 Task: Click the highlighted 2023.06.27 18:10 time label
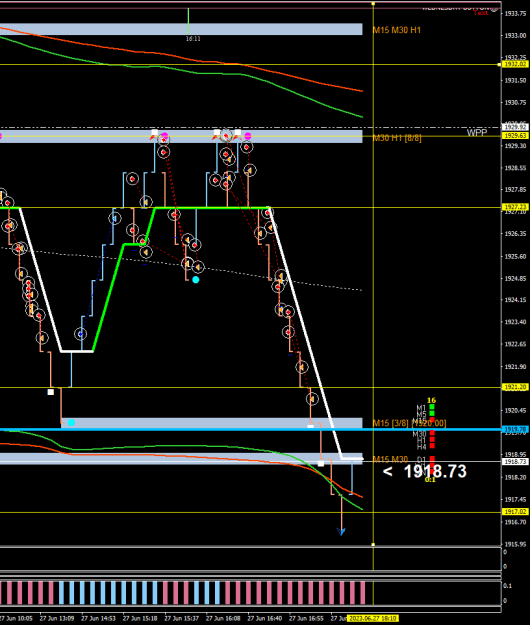[373, 619]
